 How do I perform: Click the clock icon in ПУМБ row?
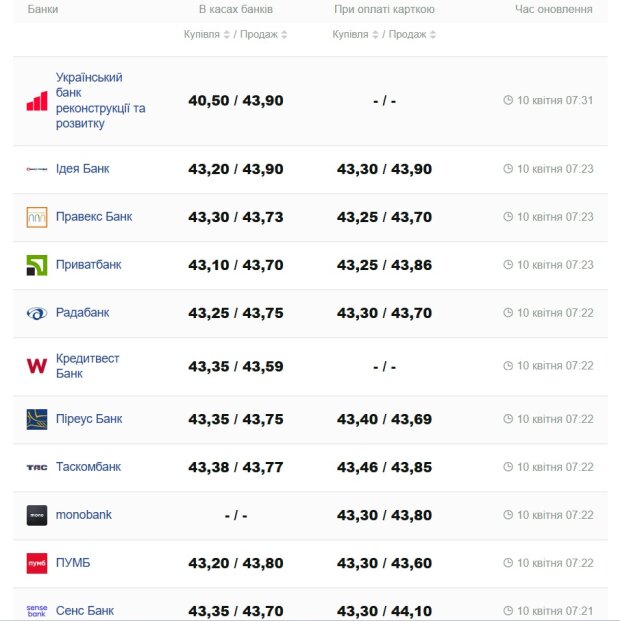click(508, 563)
